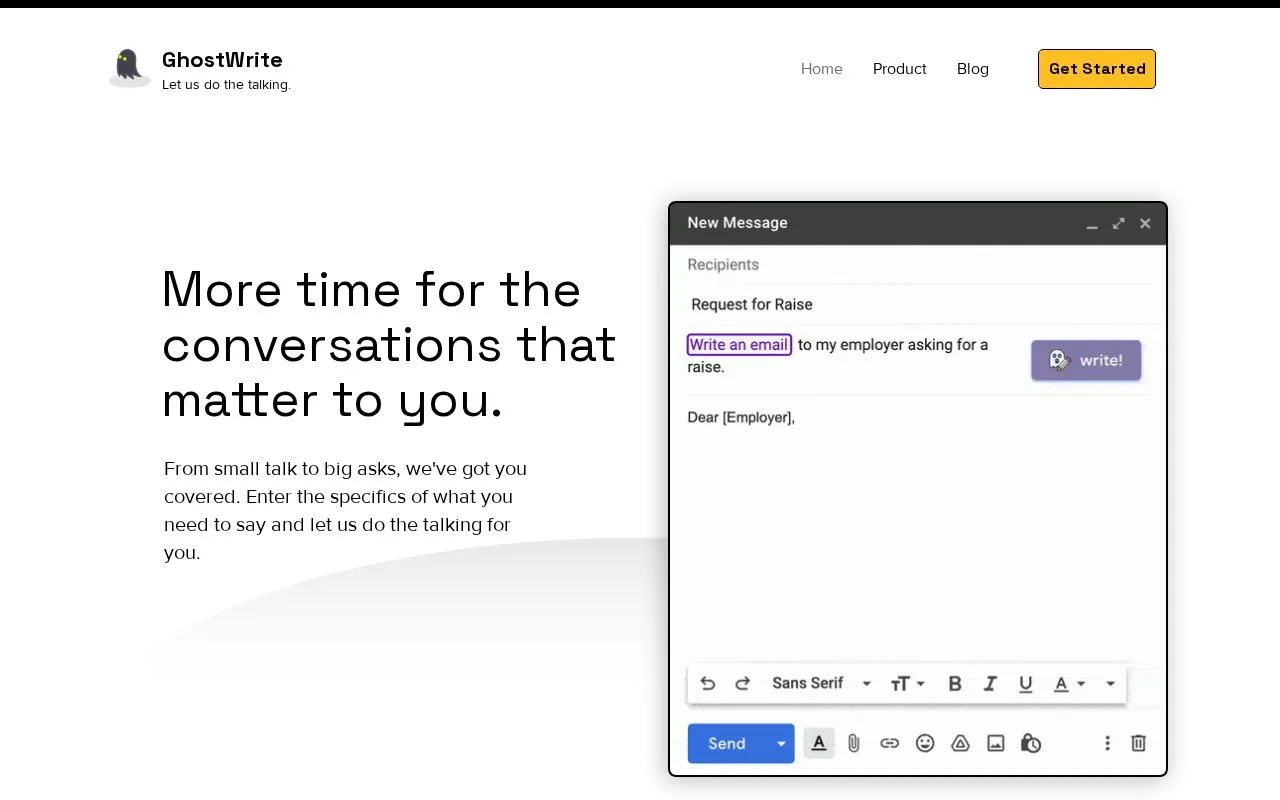Go to the Home nav item
This screenshot has height=800, width=1280.
822,69
